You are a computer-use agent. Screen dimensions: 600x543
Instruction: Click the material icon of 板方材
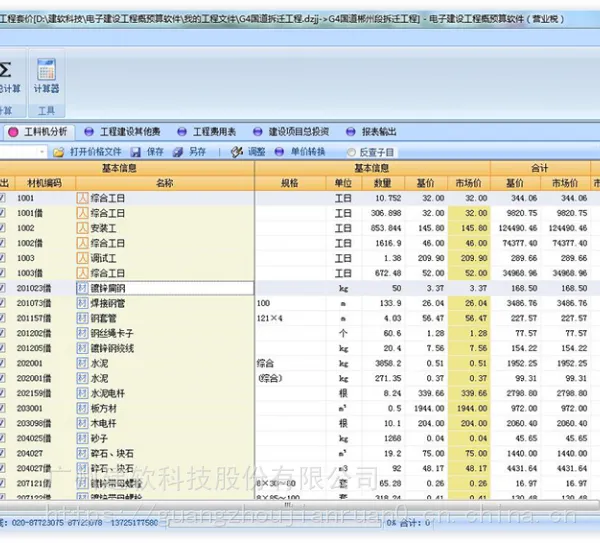point(82,408)
